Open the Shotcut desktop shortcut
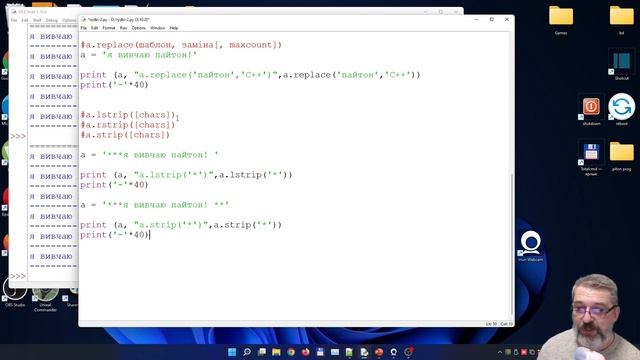 [x=621, y=64]
